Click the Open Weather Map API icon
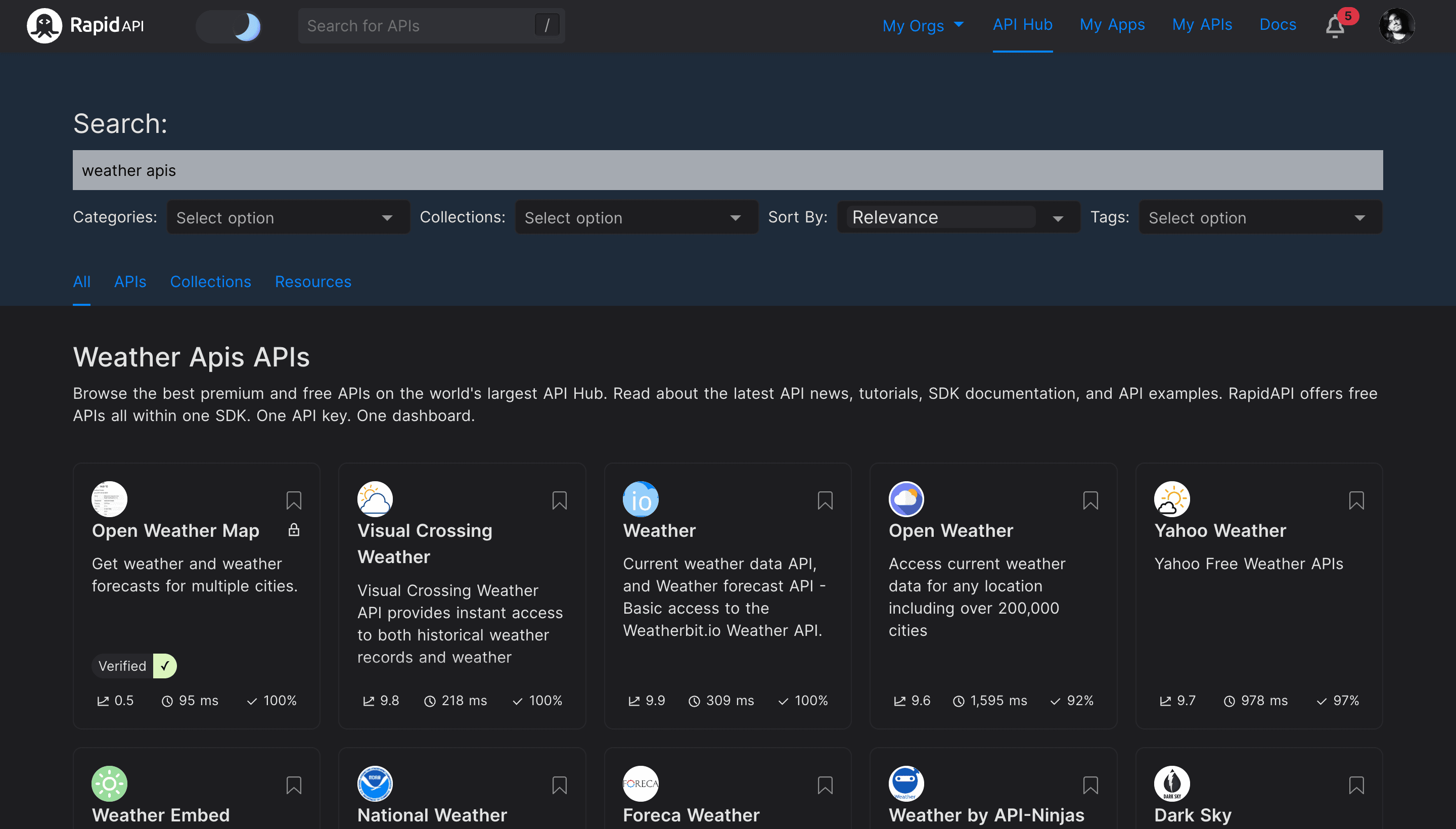This screenshot has width=1456, height=829. pyautogui.click(x=110, y=498)
